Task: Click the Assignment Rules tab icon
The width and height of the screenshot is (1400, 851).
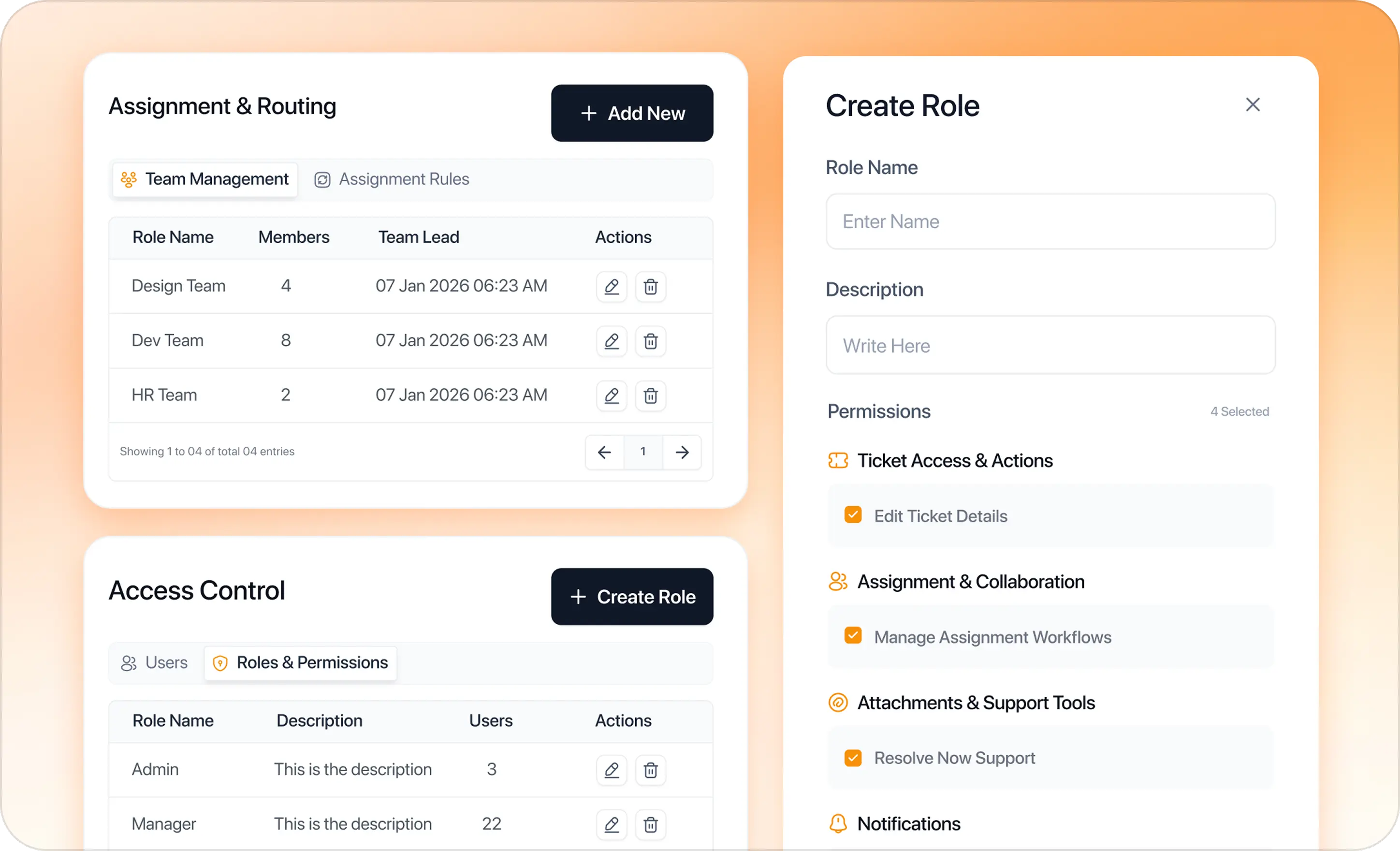Action: 322,180
